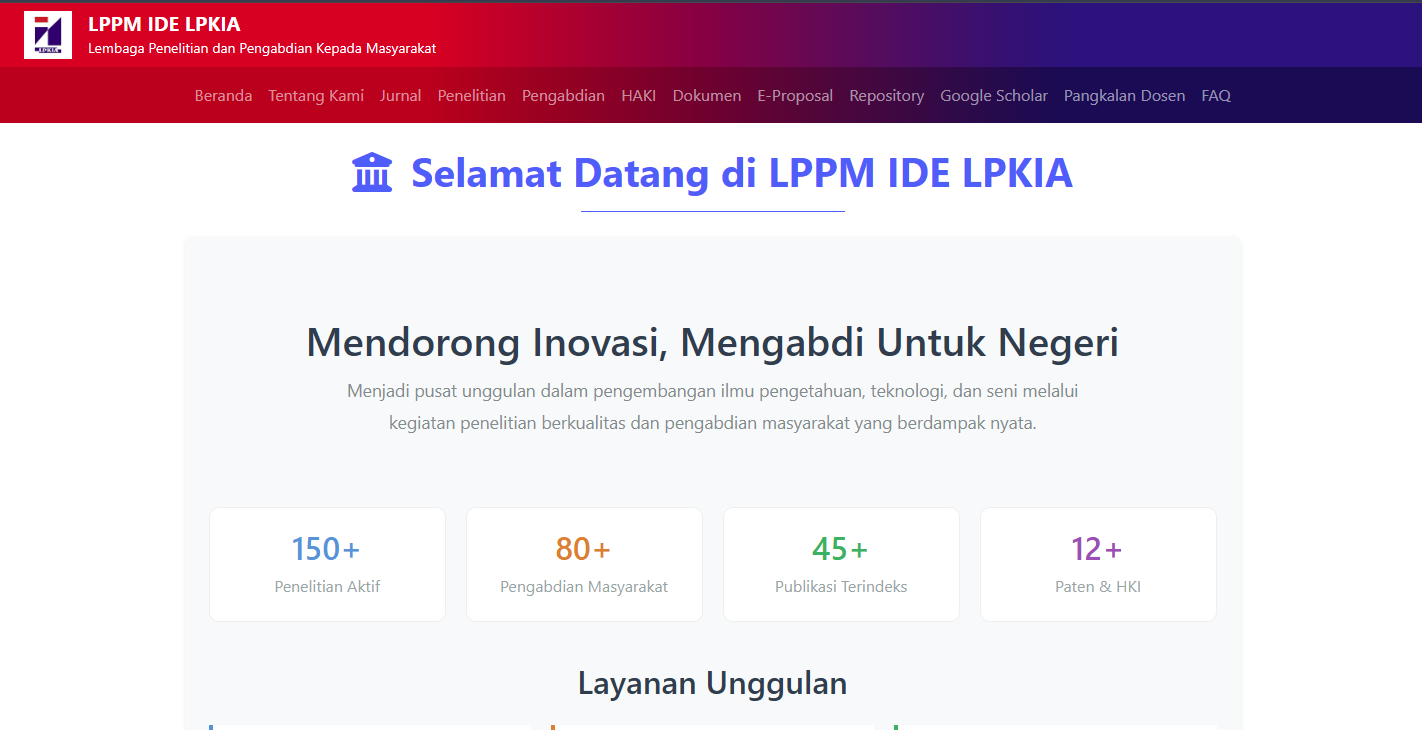Open the FAQ menu item

click(x=1216, y=96)
